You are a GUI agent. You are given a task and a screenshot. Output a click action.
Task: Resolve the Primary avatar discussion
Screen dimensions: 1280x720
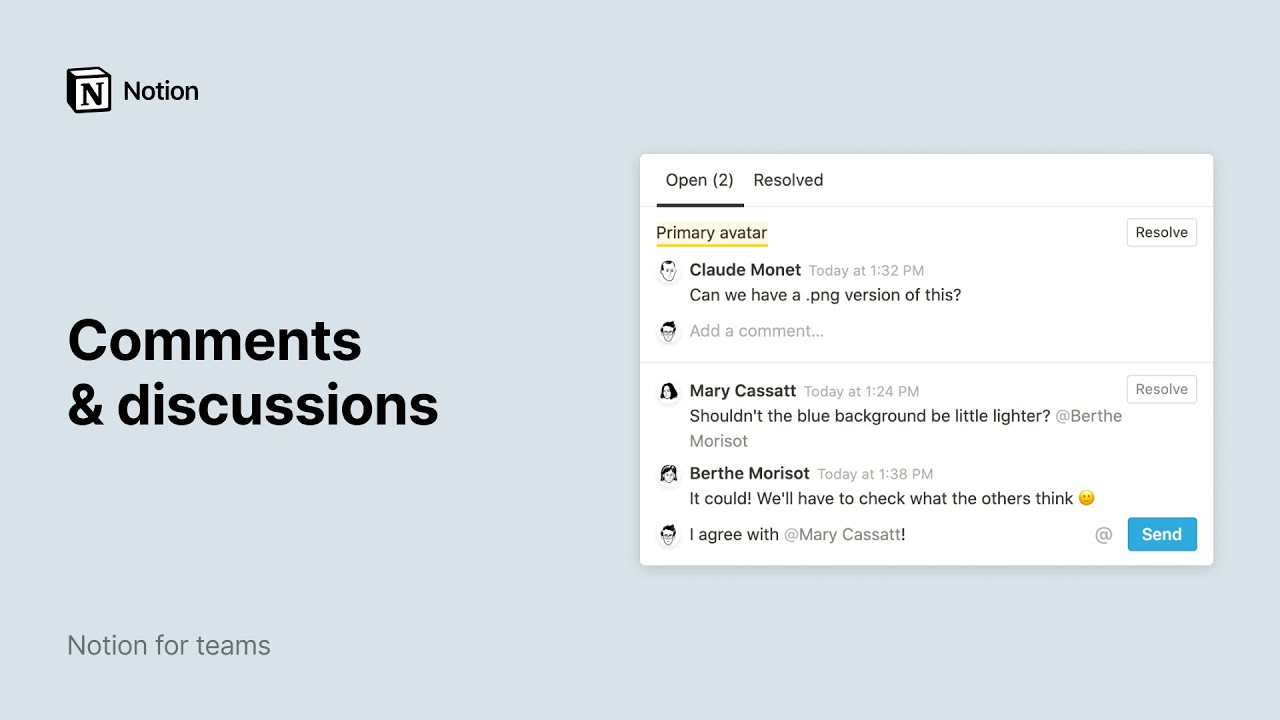pos(1161,232)
